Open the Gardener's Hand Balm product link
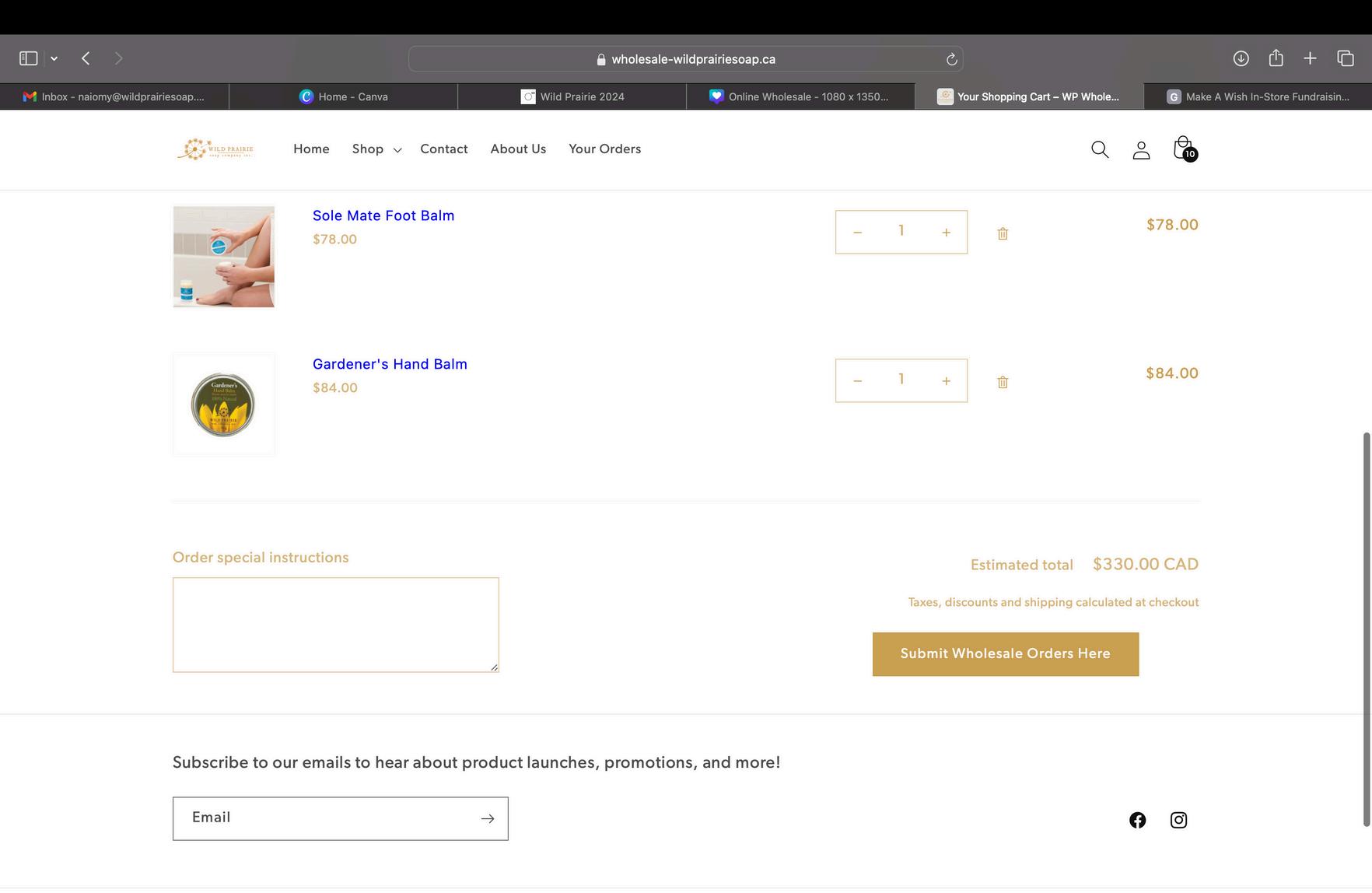Viewport: 1372px width, 893px height. pyautogui.click(x=390, y=364)
